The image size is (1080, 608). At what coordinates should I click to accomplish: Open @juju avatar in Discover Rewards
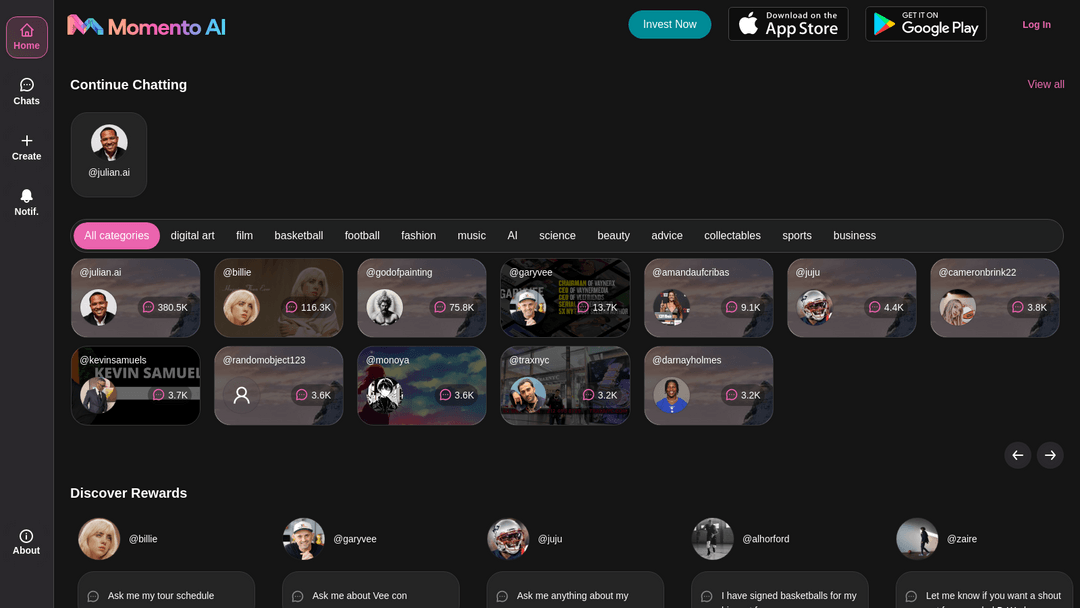point(508,538)
